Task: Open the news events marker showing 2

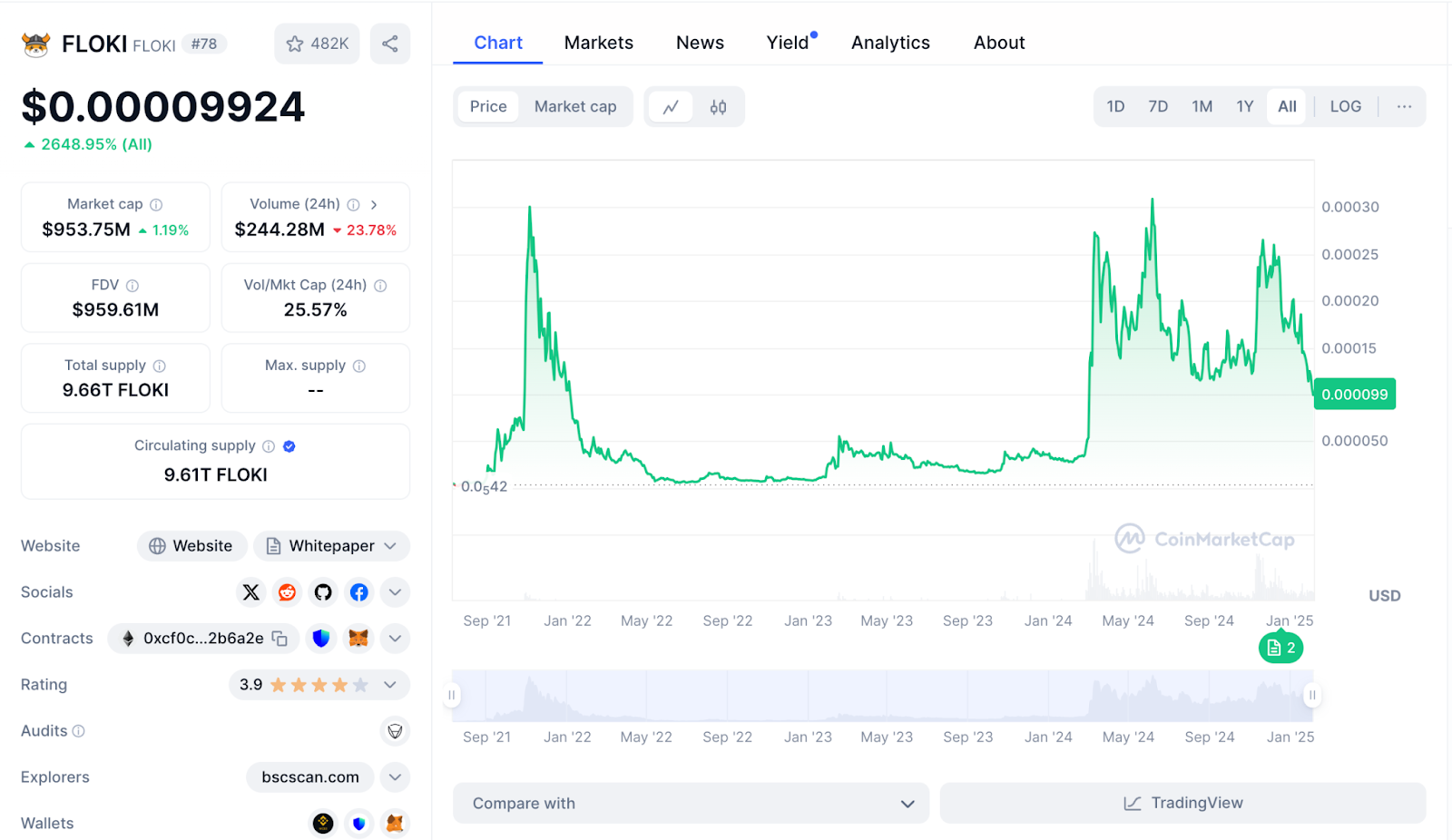Action: pyautogui.click(x=1280, y=648)
